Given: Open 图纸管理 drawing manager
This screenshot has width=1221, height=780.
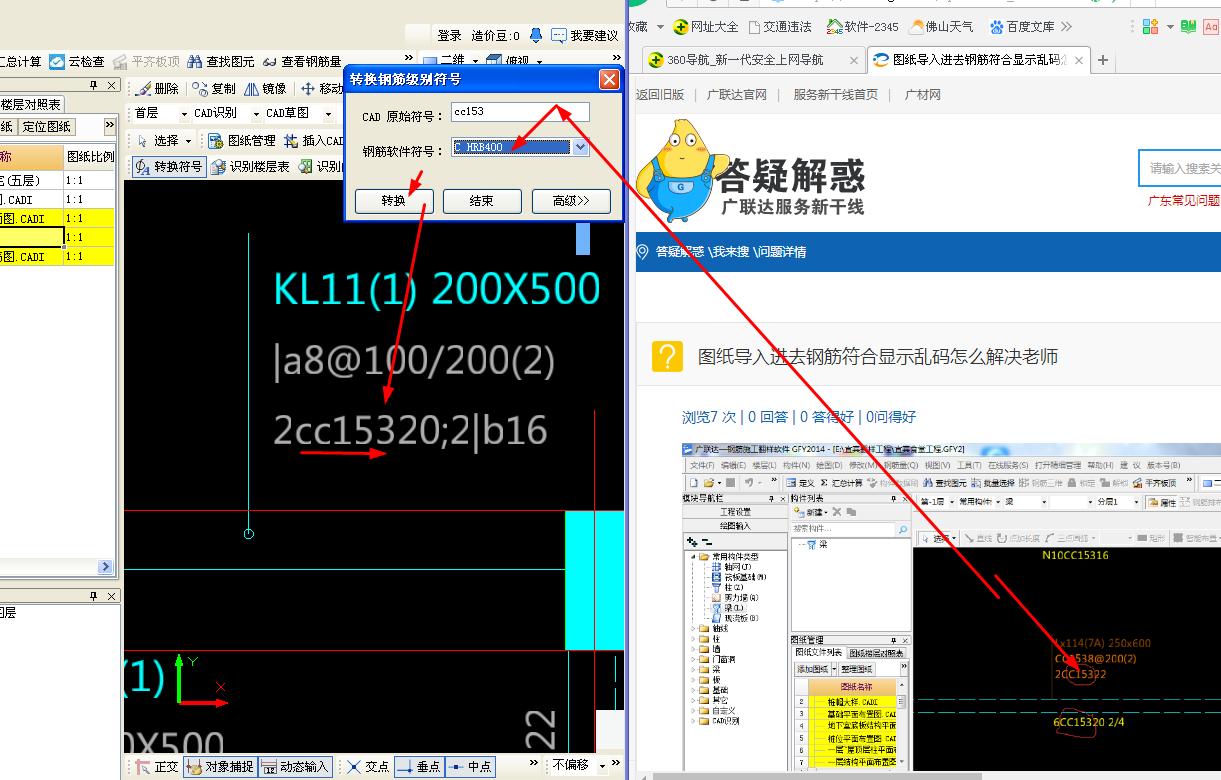Looking at the screenshot, I should (241, 141).
